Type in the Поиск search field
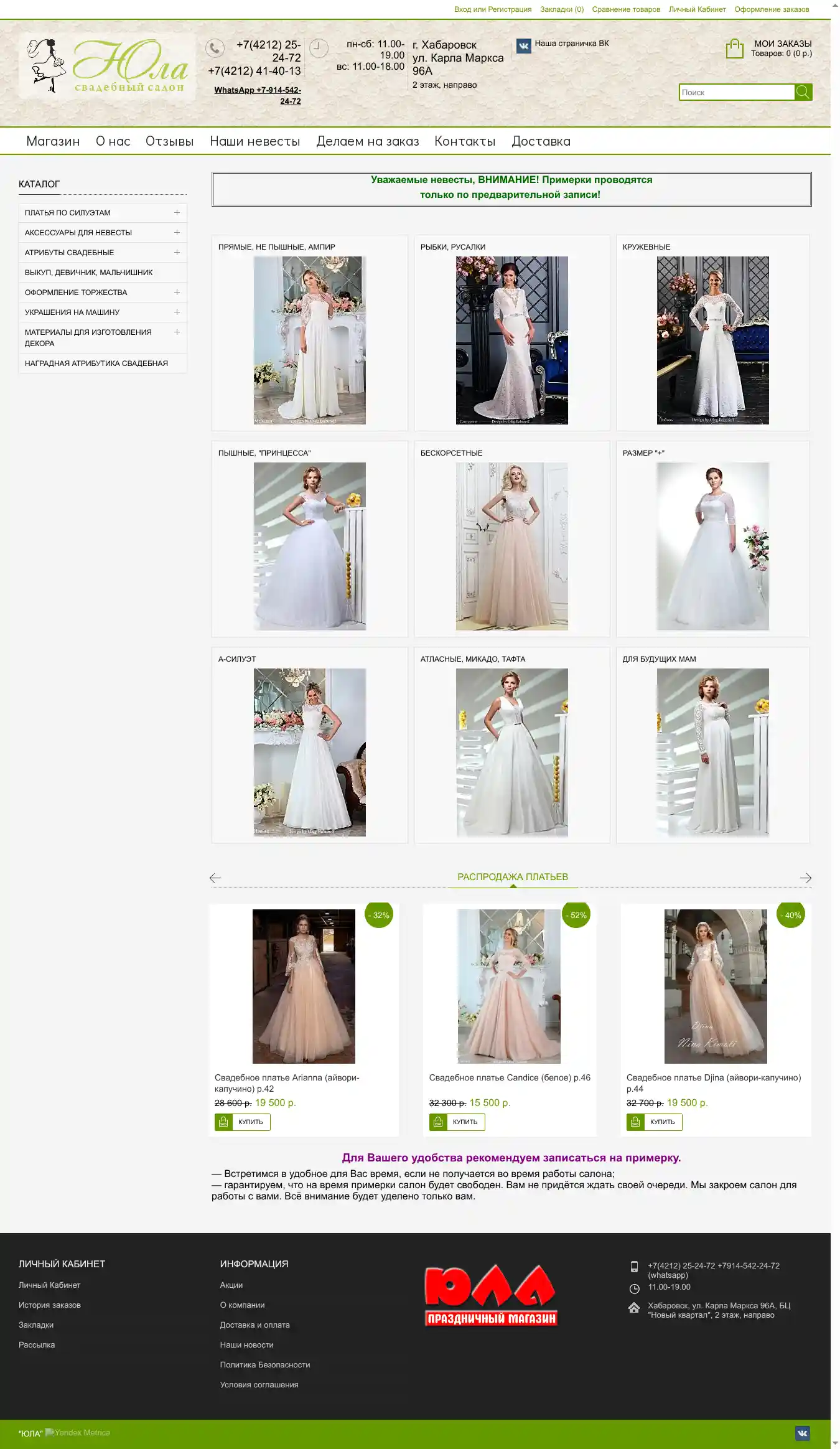 coord(737,92)
